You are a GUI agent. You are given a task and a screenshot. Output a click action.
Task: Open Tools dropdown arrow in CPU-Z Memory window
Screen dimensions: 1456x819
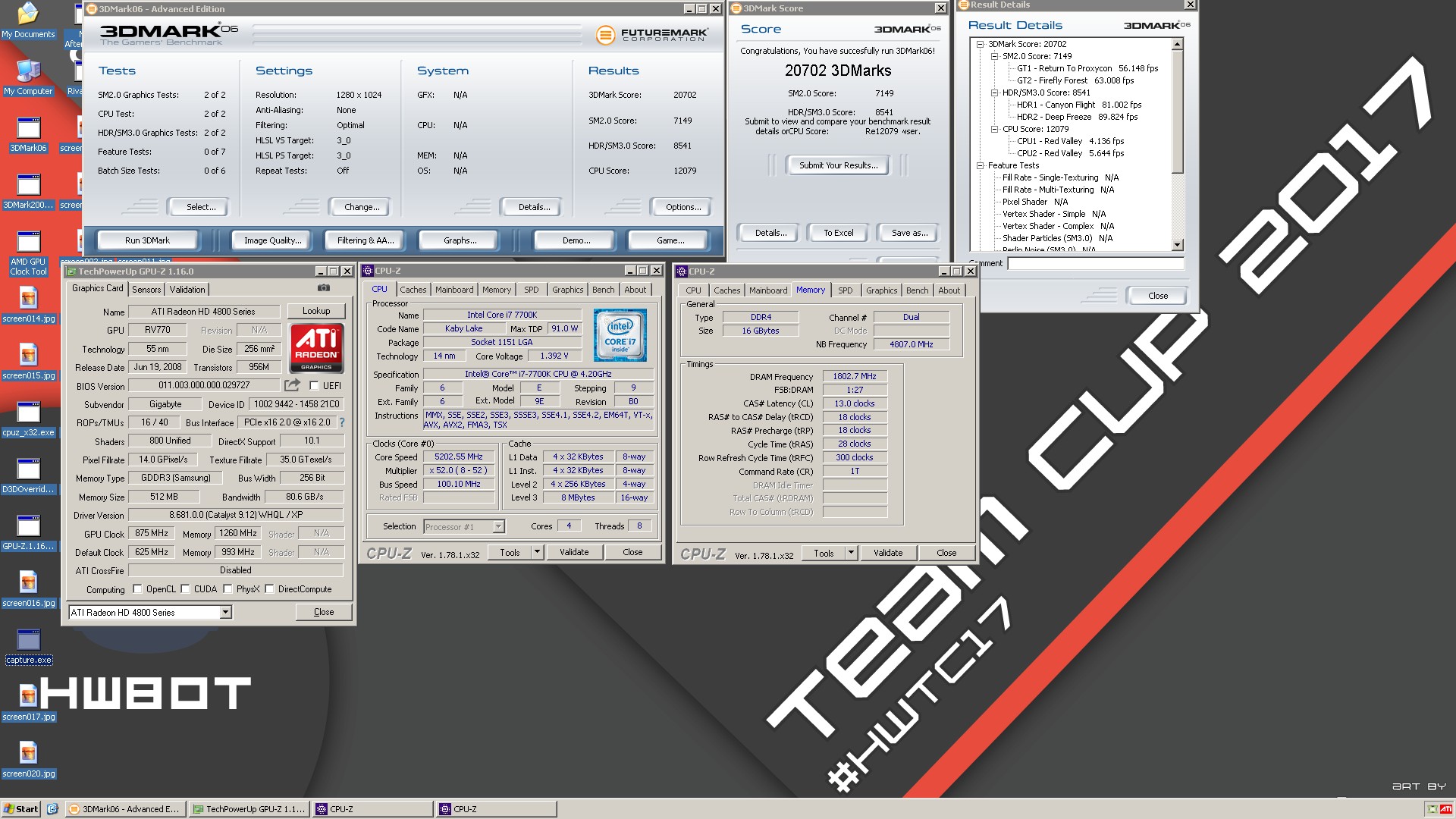(851, 553)
